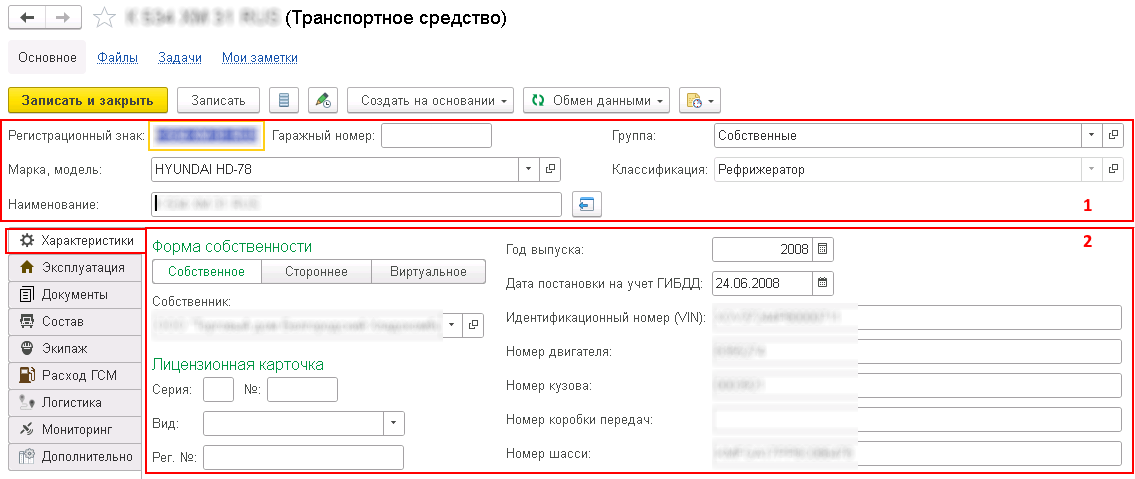This screenshot has height=479, width=1135.
Task: Click the Идентификационный номер (VIN) field
Action: pyautogui.click(x=917, y=317)
